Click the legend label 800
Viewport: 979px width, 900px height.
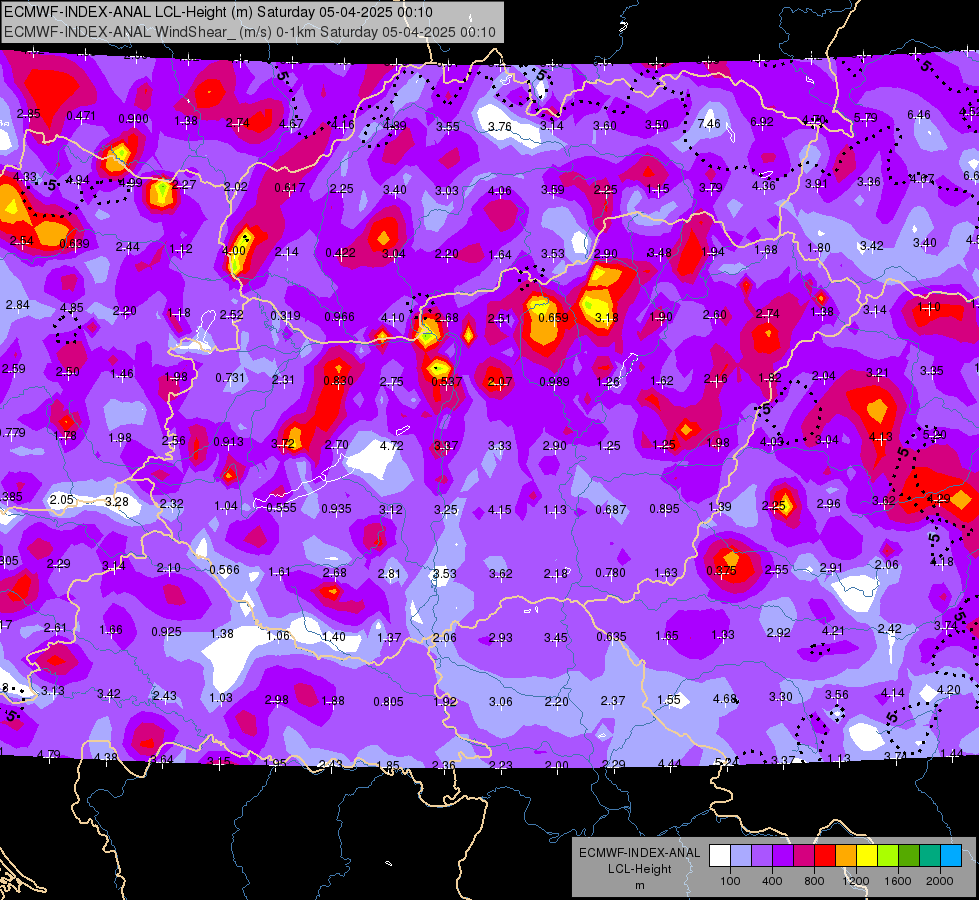pyautogui.click(x=814, y=881)
